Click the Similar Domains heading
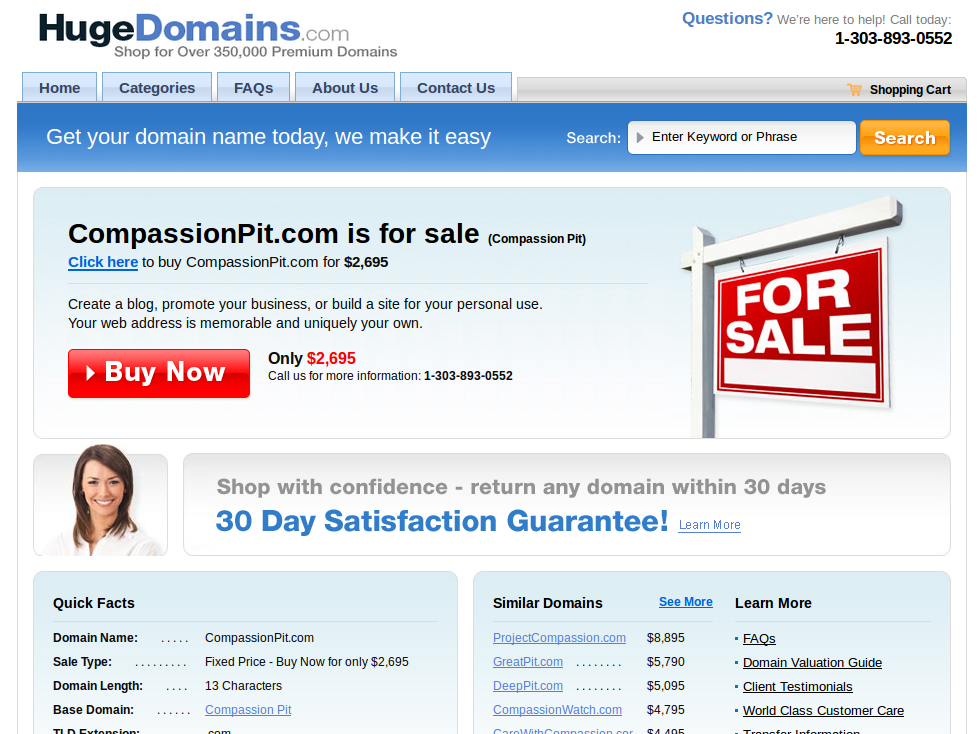 (x=548, y=603)
